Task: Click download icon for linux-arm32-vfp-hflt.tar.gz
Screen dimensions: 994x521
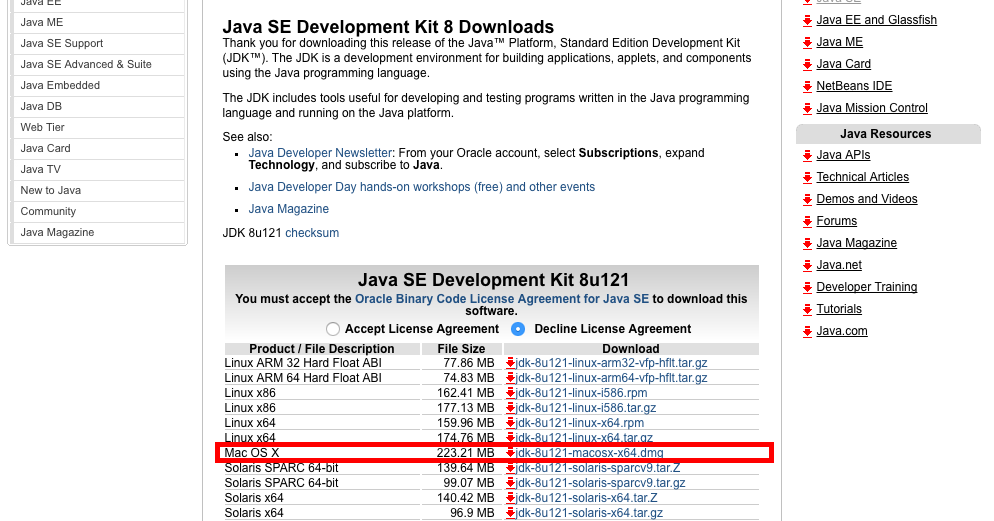Action: [510, 363]
